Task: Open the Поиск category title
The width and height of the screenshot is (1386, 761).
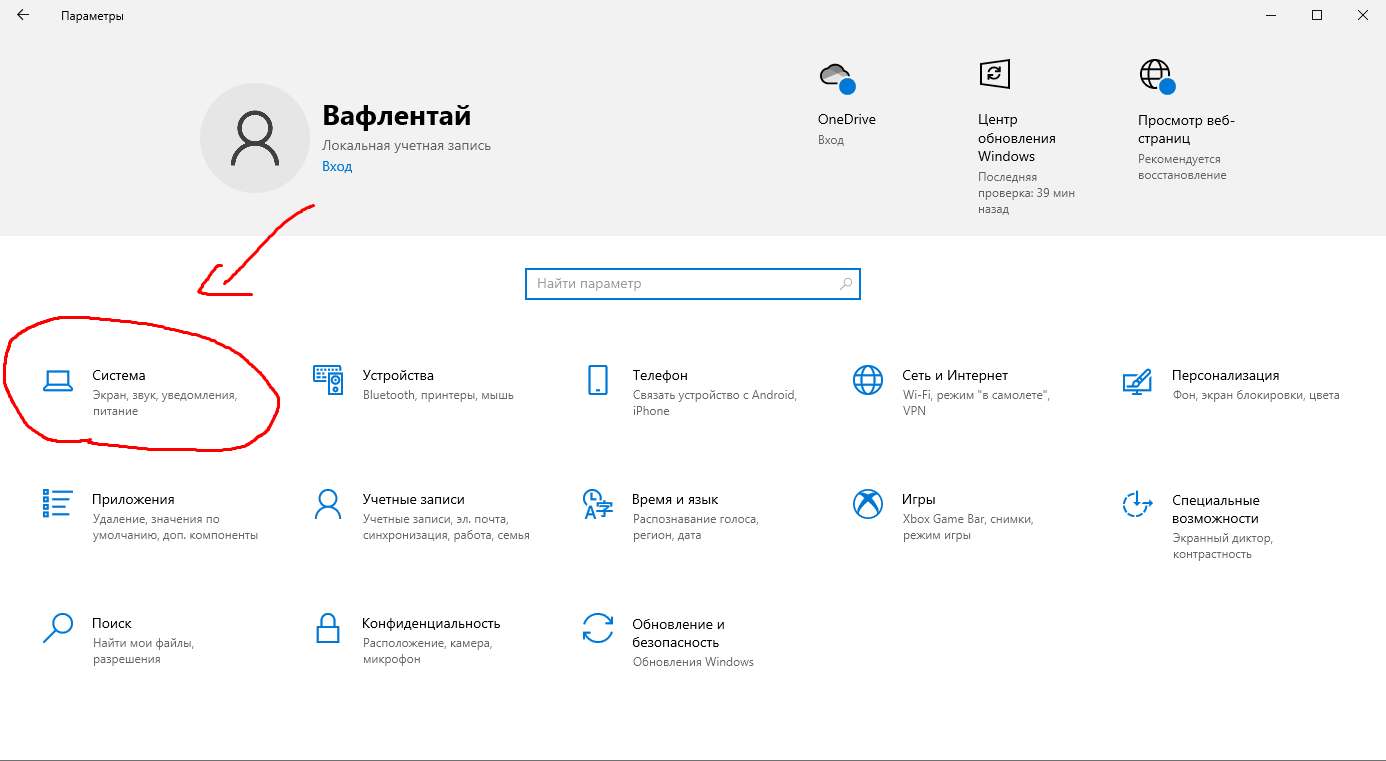Action: [x=112, y=623]
